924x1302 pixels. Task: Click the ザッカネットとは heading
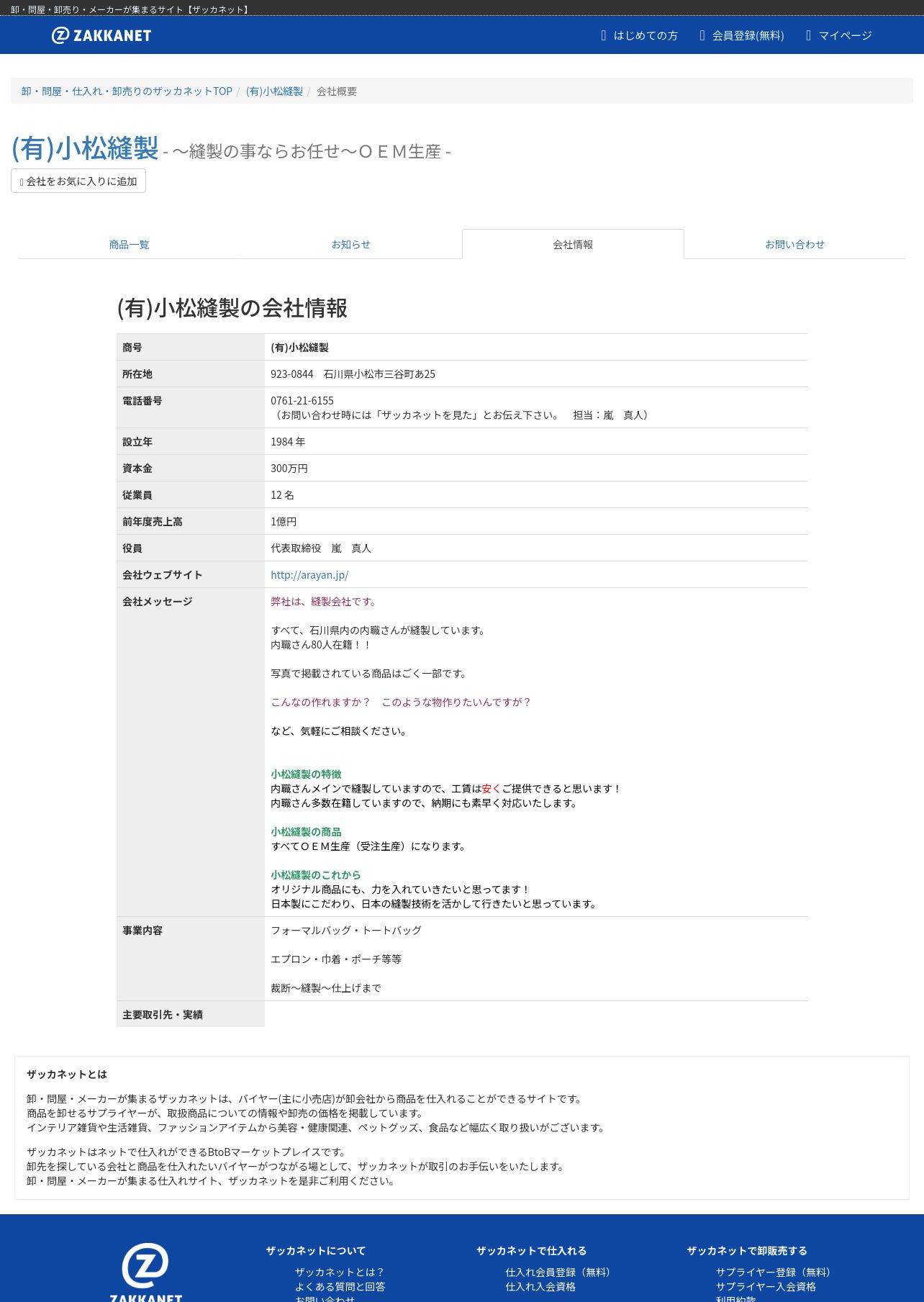click(67, 1075)
